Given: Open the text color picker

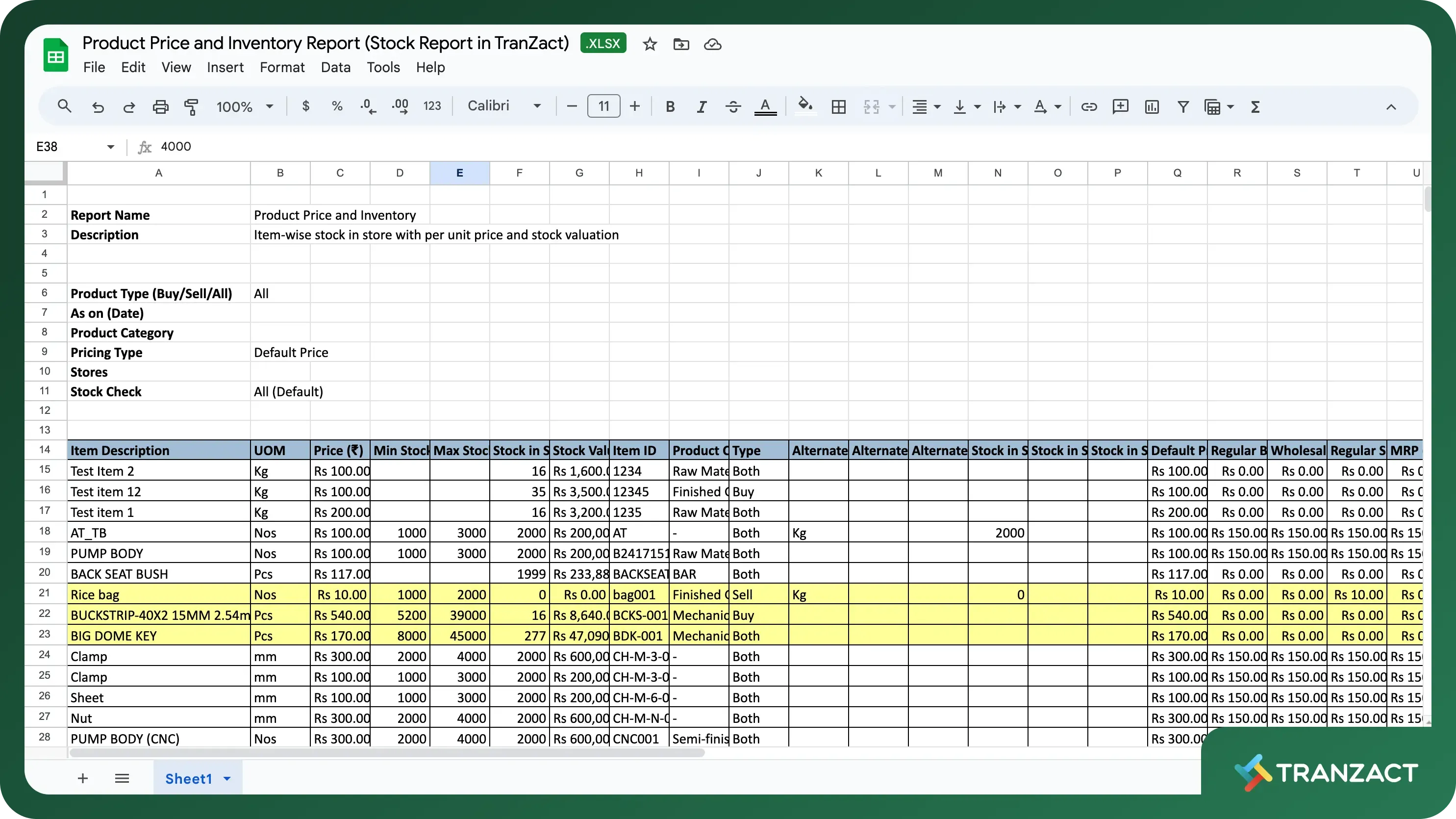Looking at the screenshot, I should coord(765,107).
